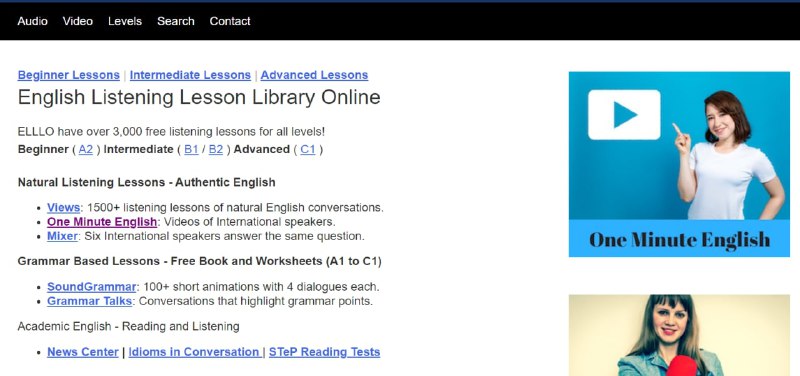Screen dimensions: 800x376
Task: Click the Academic English - Reading and Listening text
Action: click(x=128, y=327)
